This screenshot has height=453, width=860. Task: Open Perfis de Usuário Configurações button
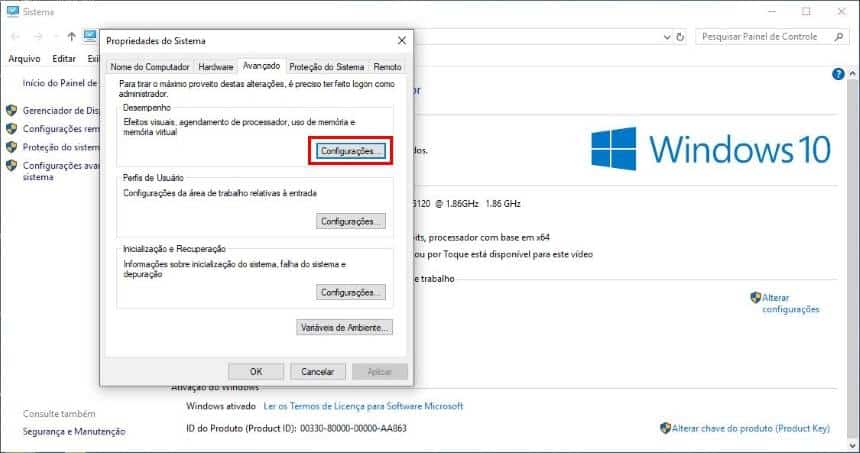350,221
